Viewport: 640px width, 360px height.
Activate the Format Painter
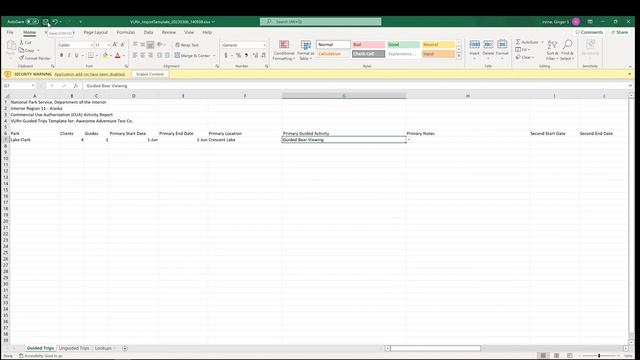click(x=35, y=58)
